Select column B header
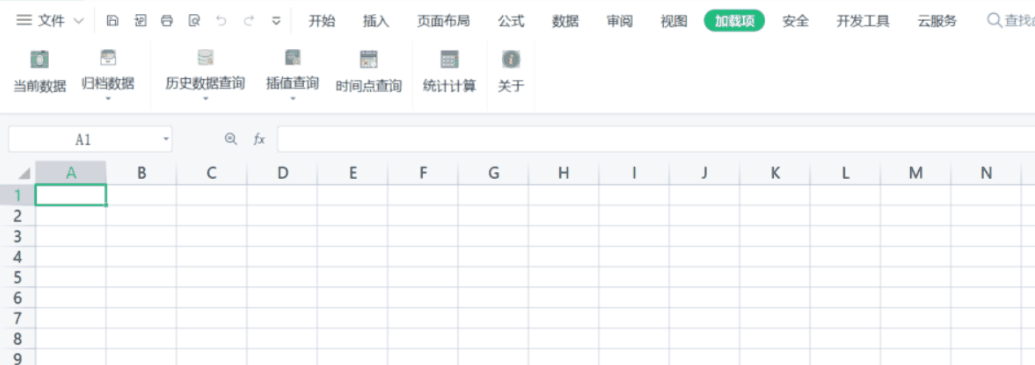 (x=141, y=173)
